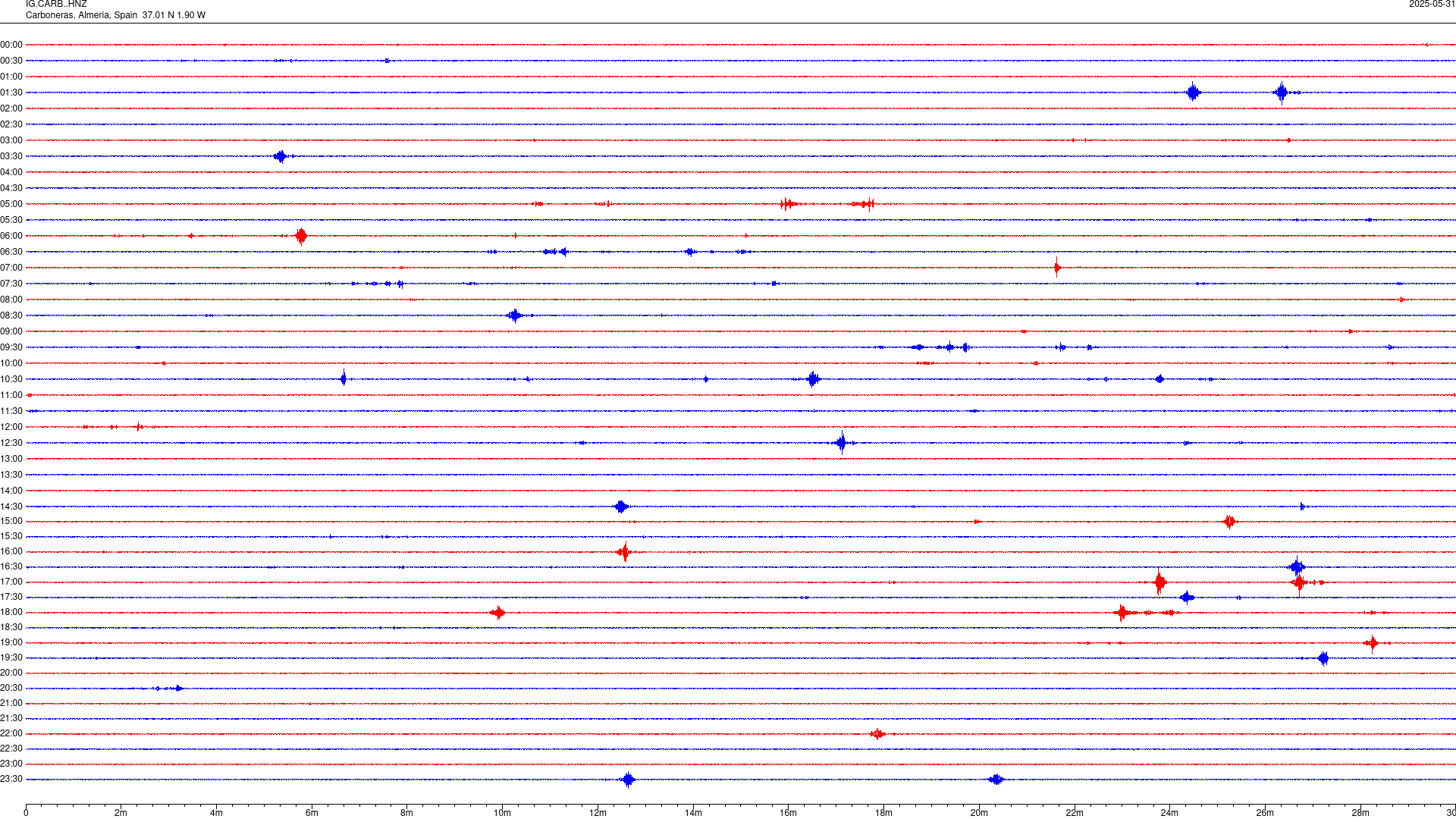Select the 06:00 trace time label
The image size is (1456, 819).
tap(11, 236)
